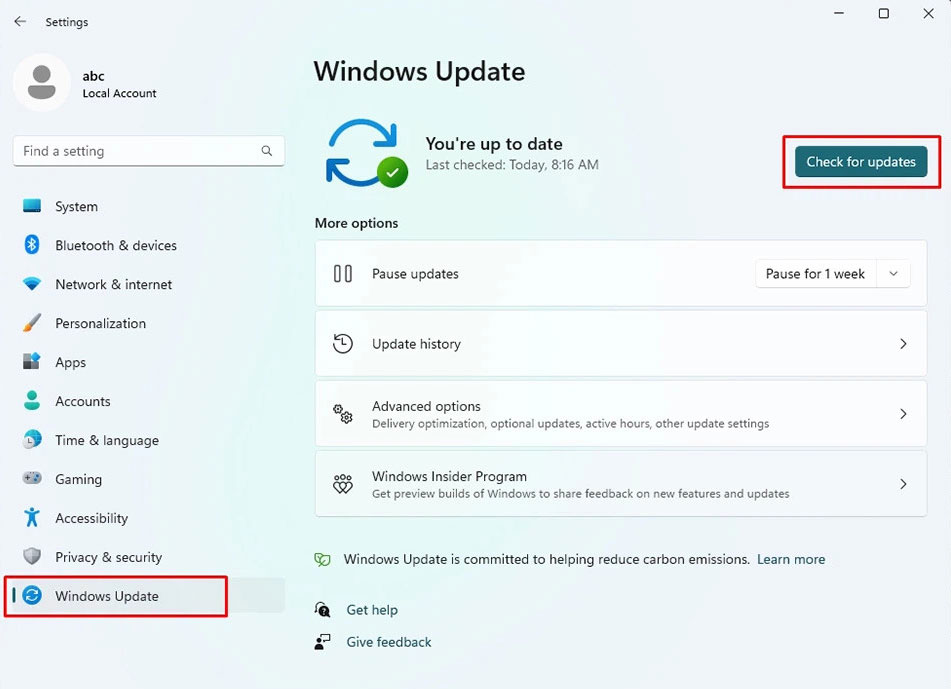Click the Give feedback link
The height and width of the screenshot is (689, 951).
click(x=387, y=642)
